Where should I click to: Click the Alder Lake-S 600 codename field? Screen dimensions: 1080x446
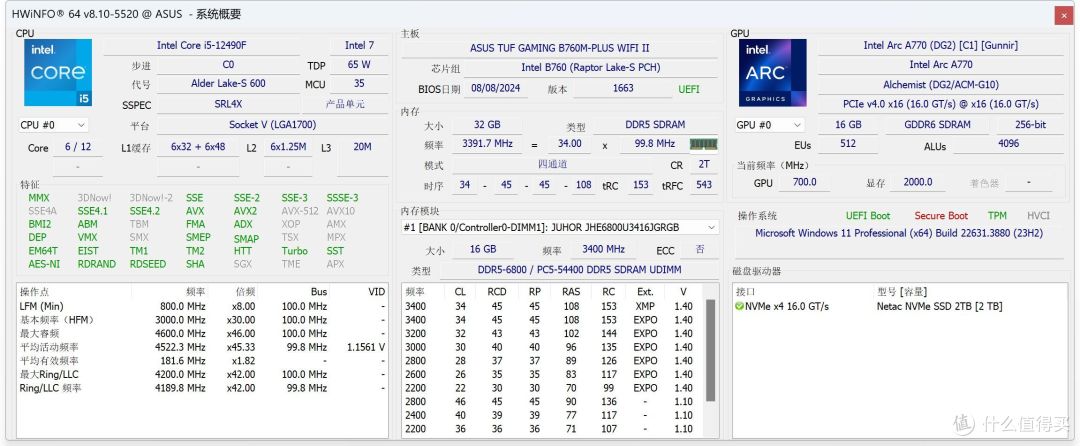coord(228,83)
